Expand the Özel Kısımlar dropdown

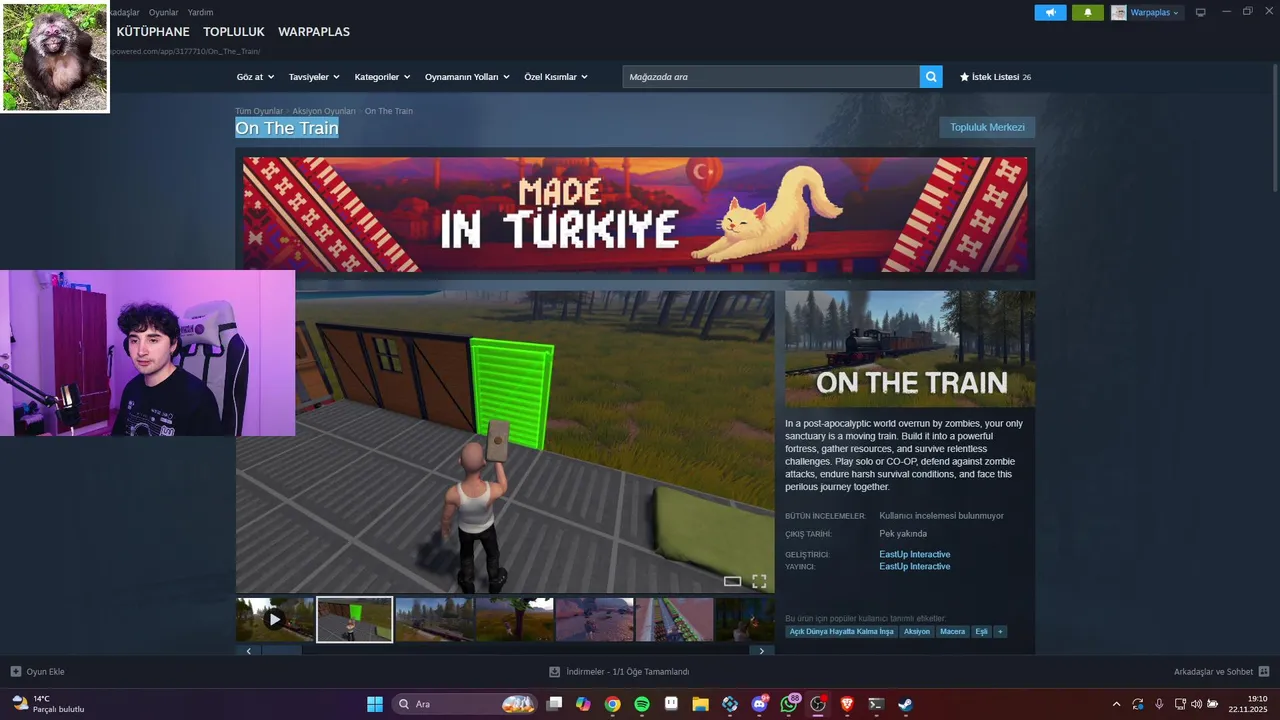click(556, 77)
